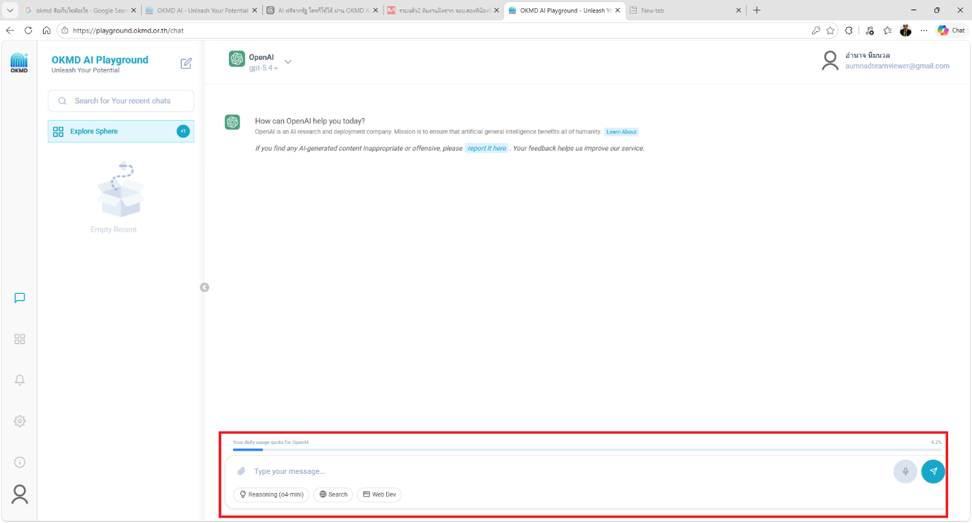Image resolution: width=972 pixels, height=523 pixels.
Task: Open the browser favorites list icon
Action: click(x=888, y=30)
